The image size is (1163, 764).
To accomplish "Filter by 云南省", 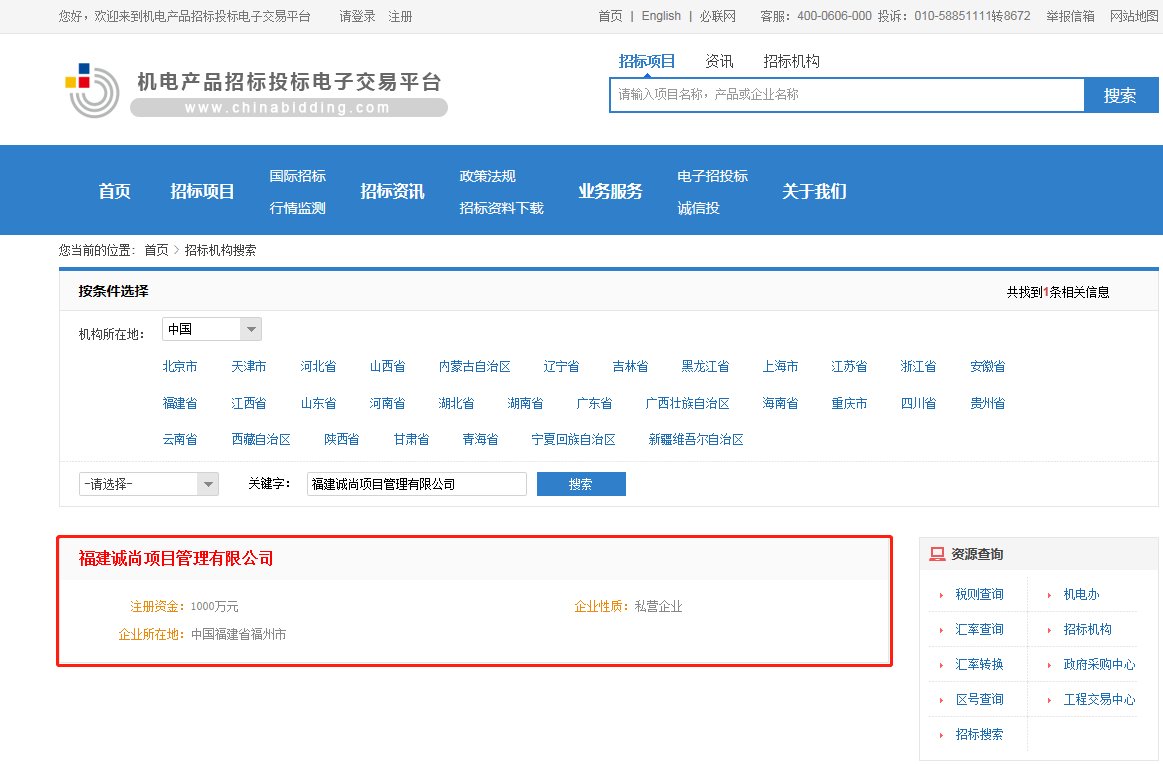I will (x=180, y=440).
